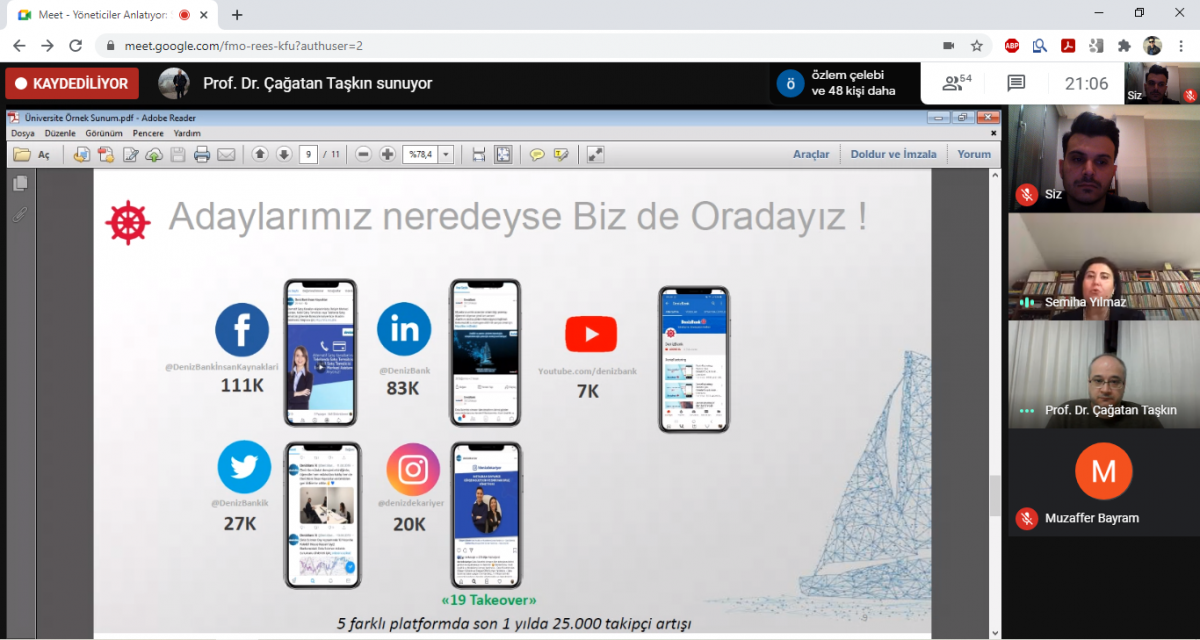Open the page thumbnails panel in the left sidebar
The width and height of the screenshot is (1200, 640).
pyautogui.click(x=20, y=183)
